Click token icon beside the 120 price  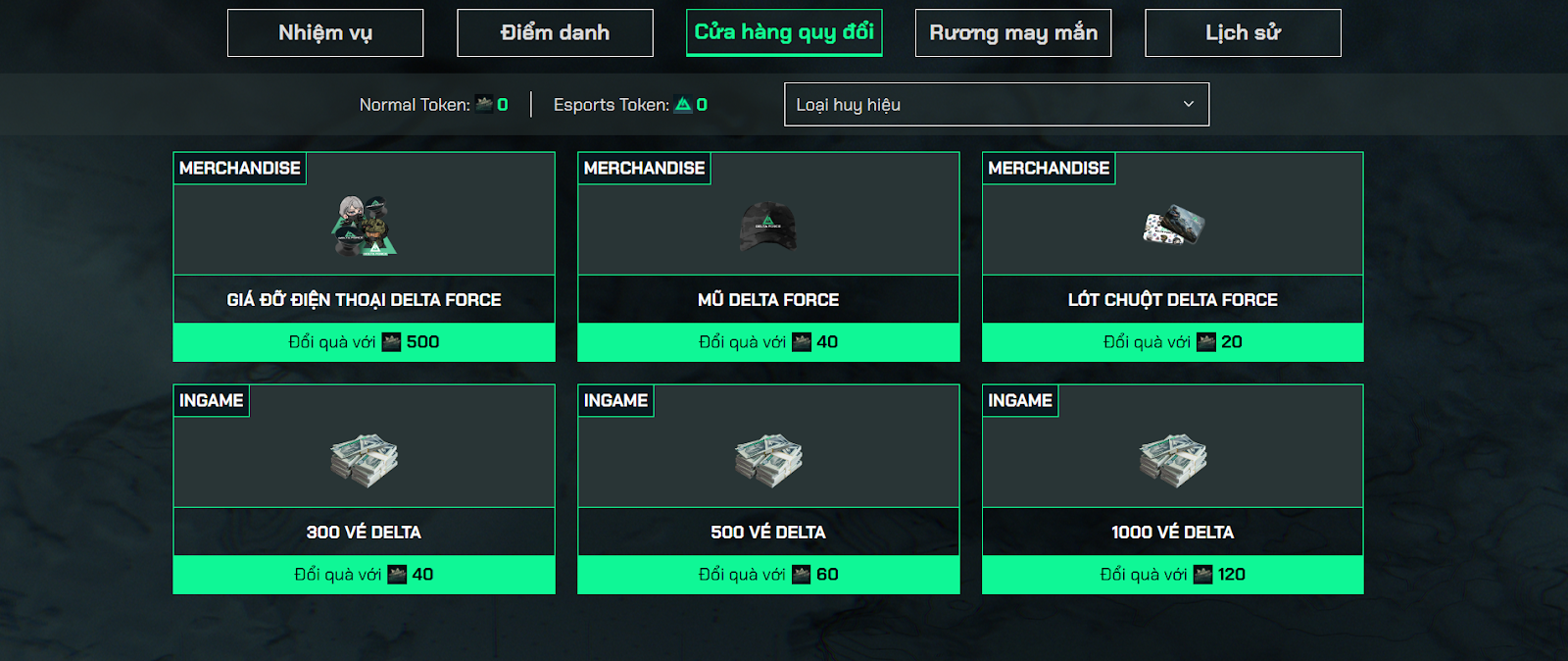coord(1202,575)
